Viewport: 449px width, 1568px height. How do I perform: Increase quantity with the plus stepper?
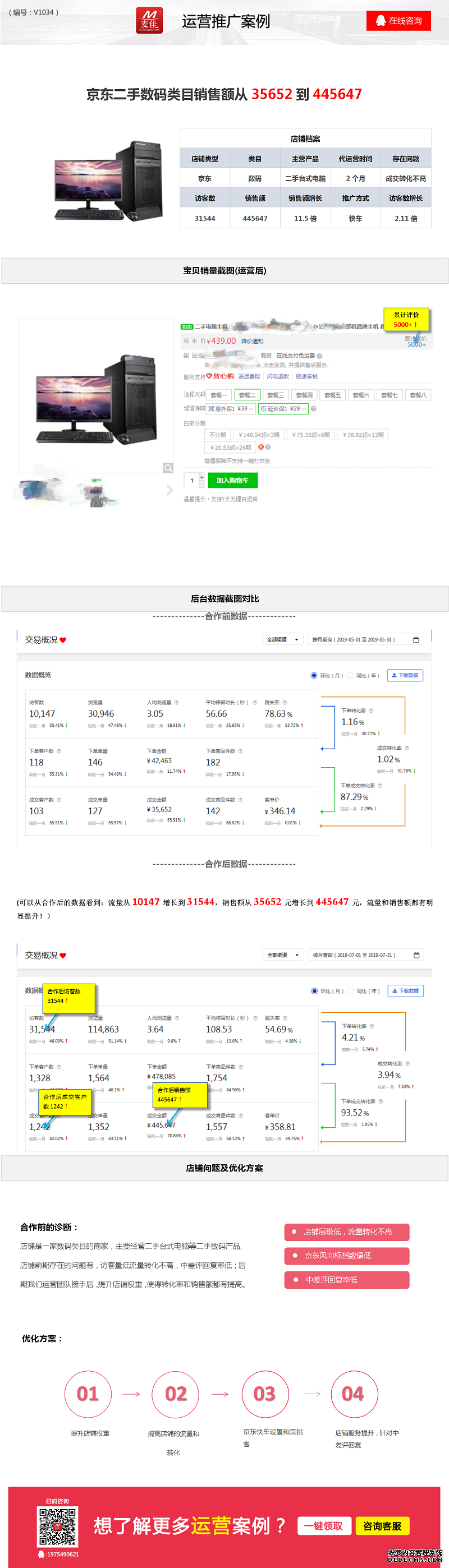coord(201,477)
